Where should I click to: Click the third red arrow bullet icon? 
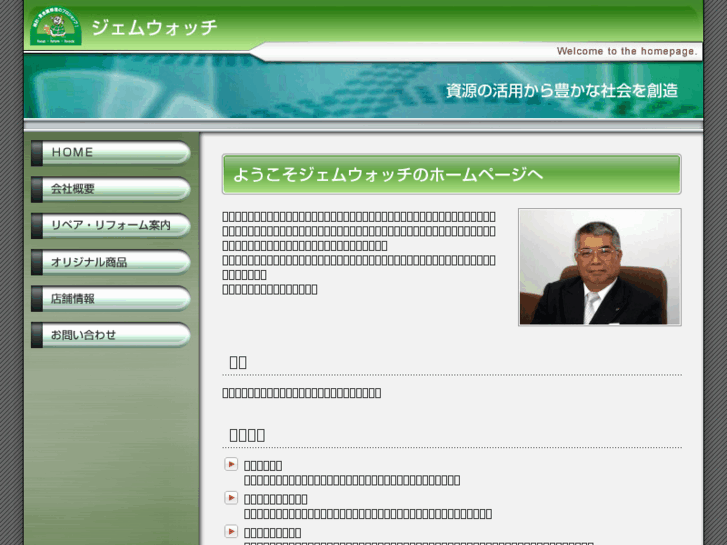pos(231,531)
